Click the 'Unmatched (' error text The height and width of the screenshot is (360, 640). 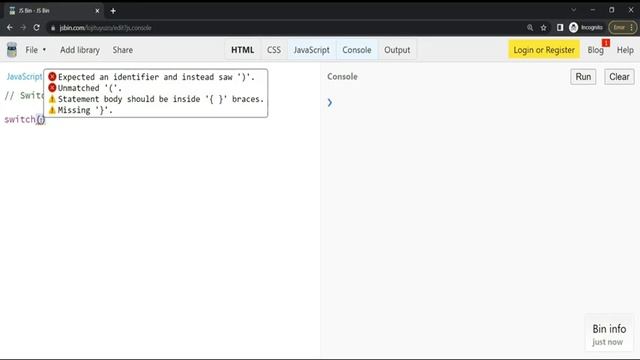pos(90,88)
